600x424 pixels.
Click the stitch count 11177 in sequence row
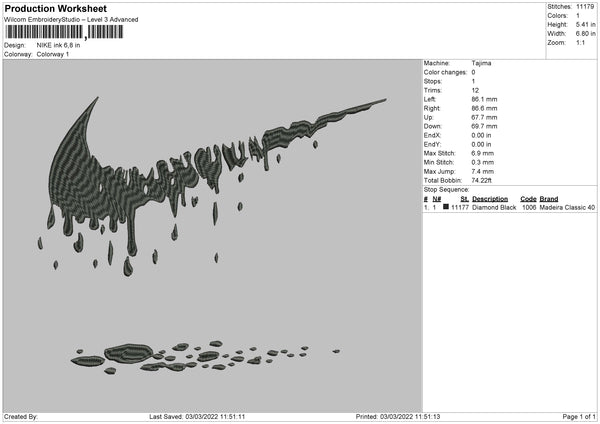click(x=460, y=207)
